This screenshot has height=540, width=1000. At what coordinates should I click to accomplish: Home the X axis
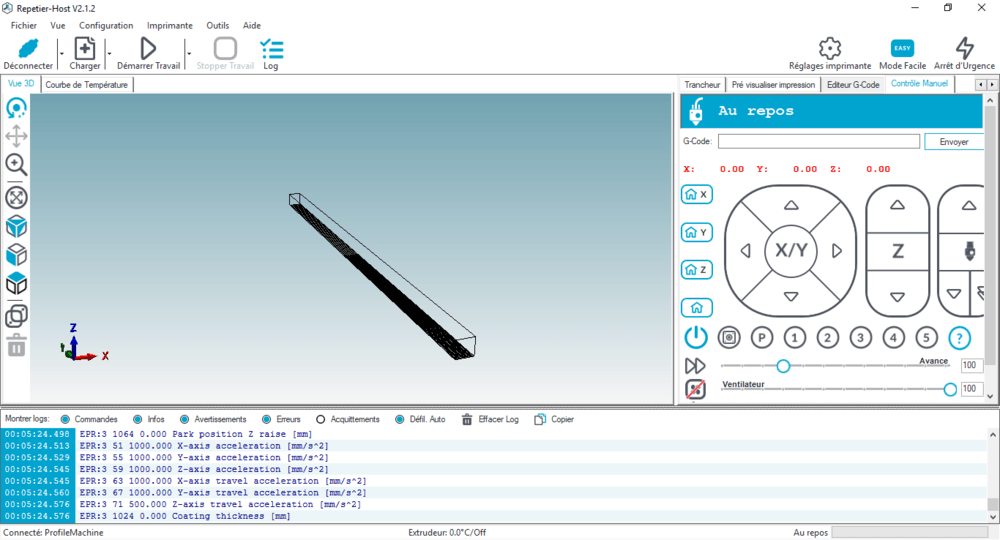(696, 194)
